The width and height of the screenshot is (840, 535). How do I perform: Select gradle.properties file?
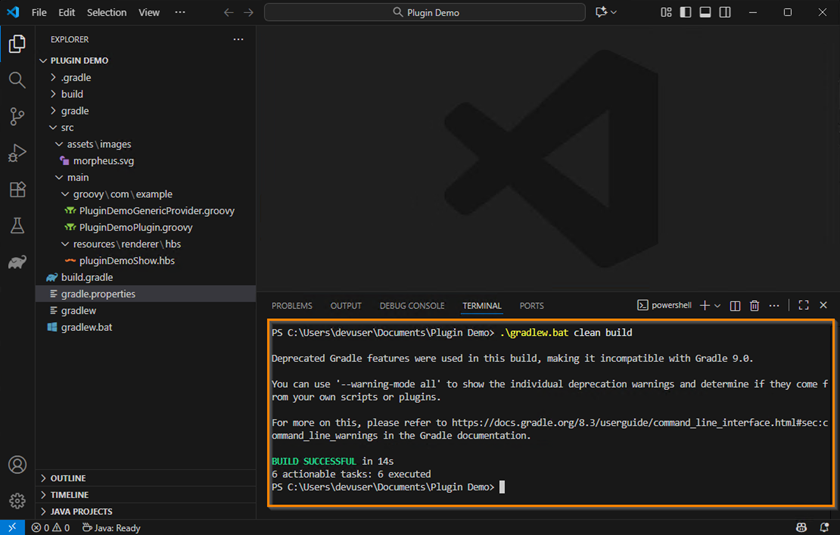pos(146,293)
